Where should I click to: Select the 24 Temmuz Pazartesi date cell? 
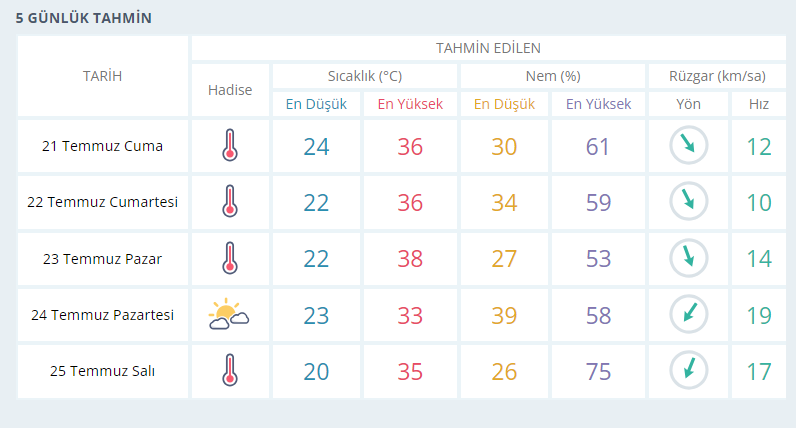(103, 315)
